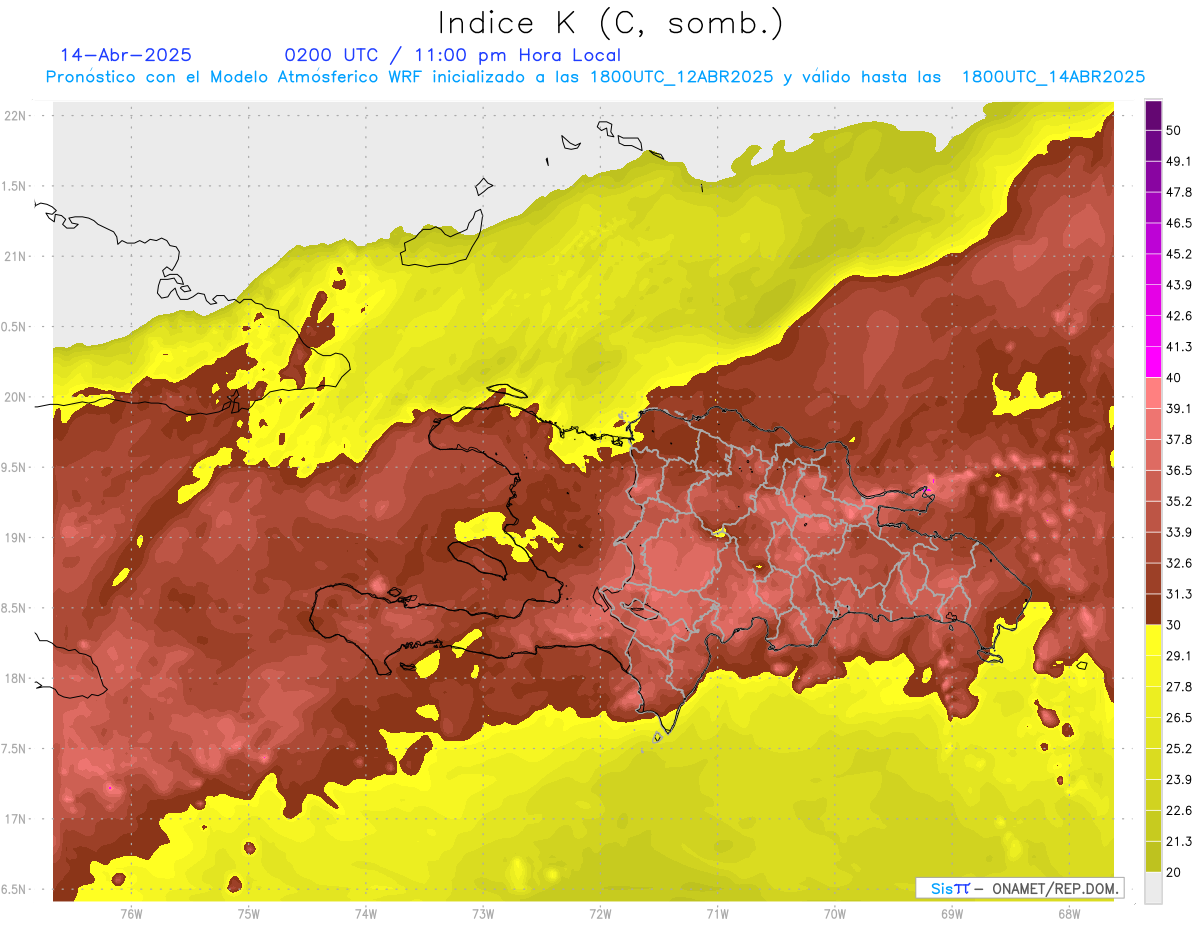Click the dark purple colorbar swatch above 50
This screenshot has width=1200, height=927.
[1153, 115]
